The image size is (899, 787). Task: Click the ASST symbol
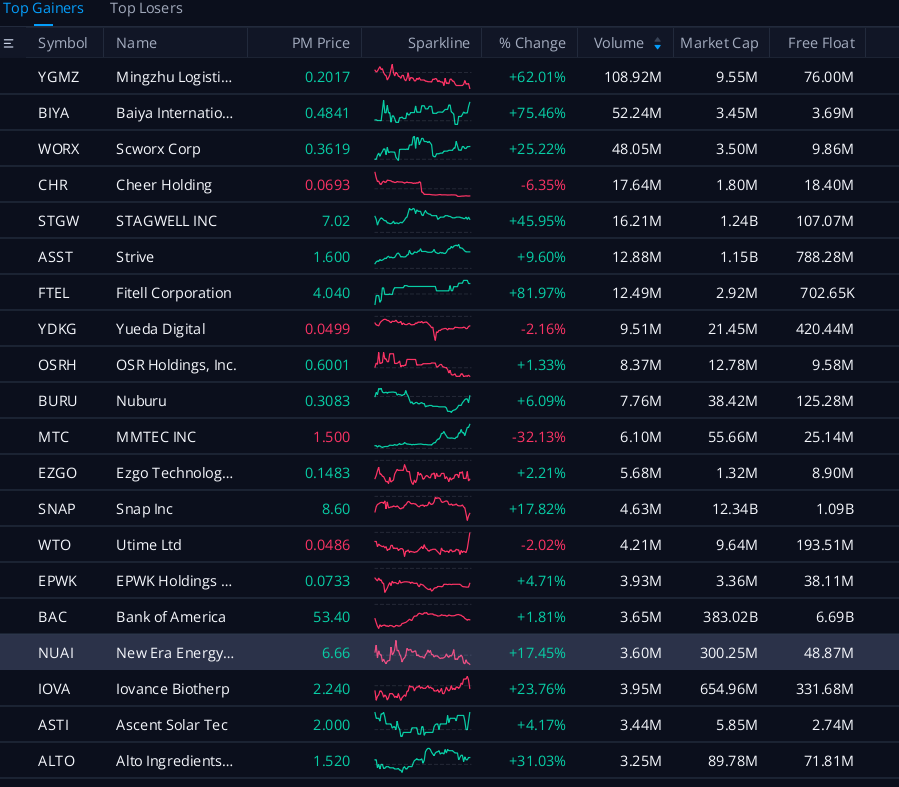coord(55,257)
